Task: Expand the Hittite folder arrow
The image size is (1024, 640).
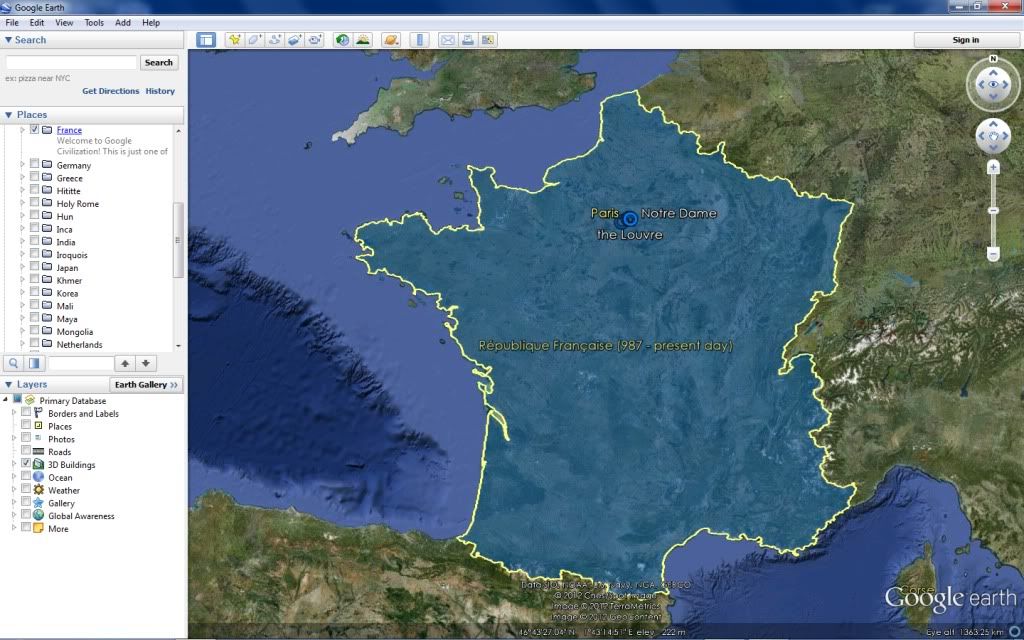Action: click(22, 190)
